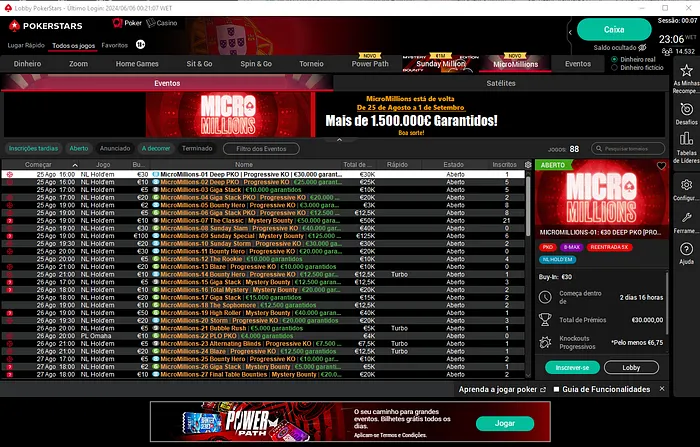This screenshot has height=447, width=700.
Task: Open the Caixa cashier button
Action: [x=614, y=29]
